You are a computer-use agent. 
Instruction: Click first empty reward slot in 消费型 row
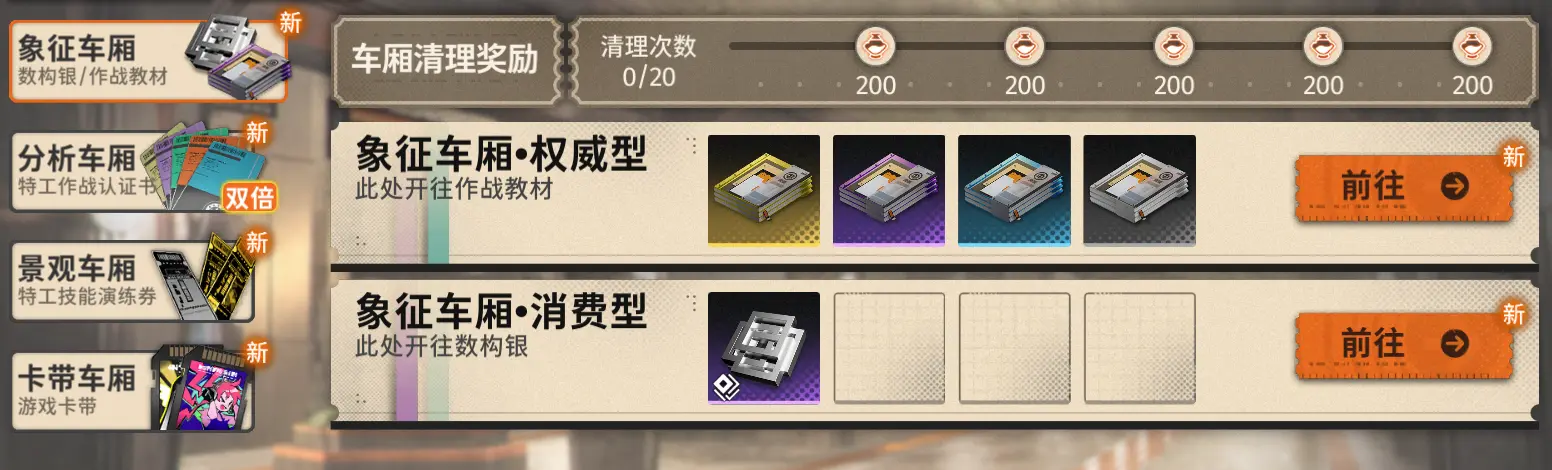[x=889, y=348]
